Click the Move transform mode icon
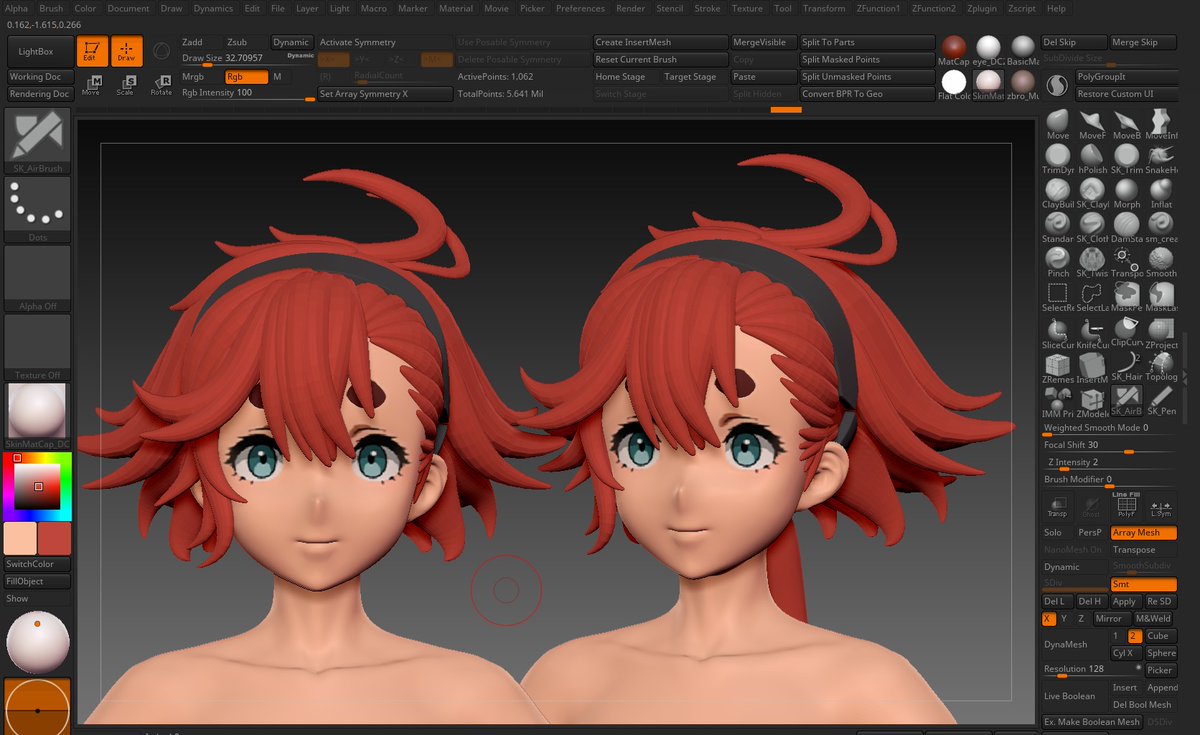1200x735 pixels. 91,85
